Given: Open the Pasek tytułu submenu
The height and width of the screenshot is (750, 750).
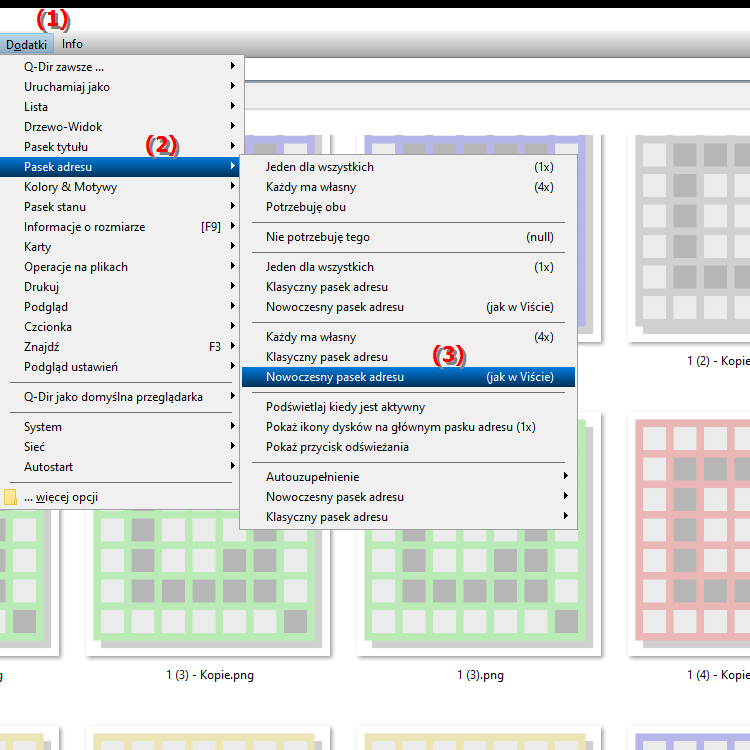Looking at the screenshot, I should 122,147.
